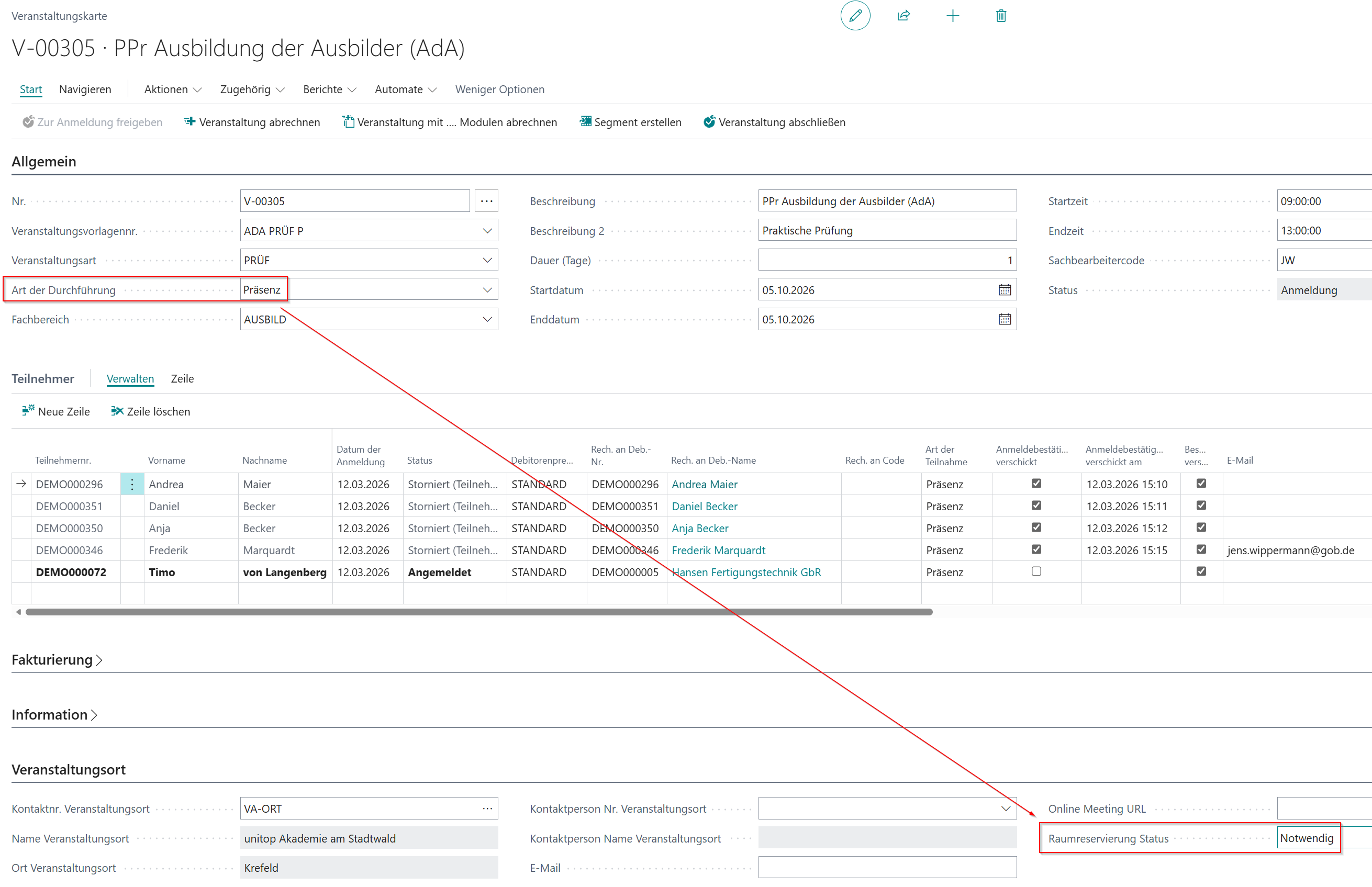Open row menu for Andrea Maier
1372x887 pixels.
pos(132,485)
